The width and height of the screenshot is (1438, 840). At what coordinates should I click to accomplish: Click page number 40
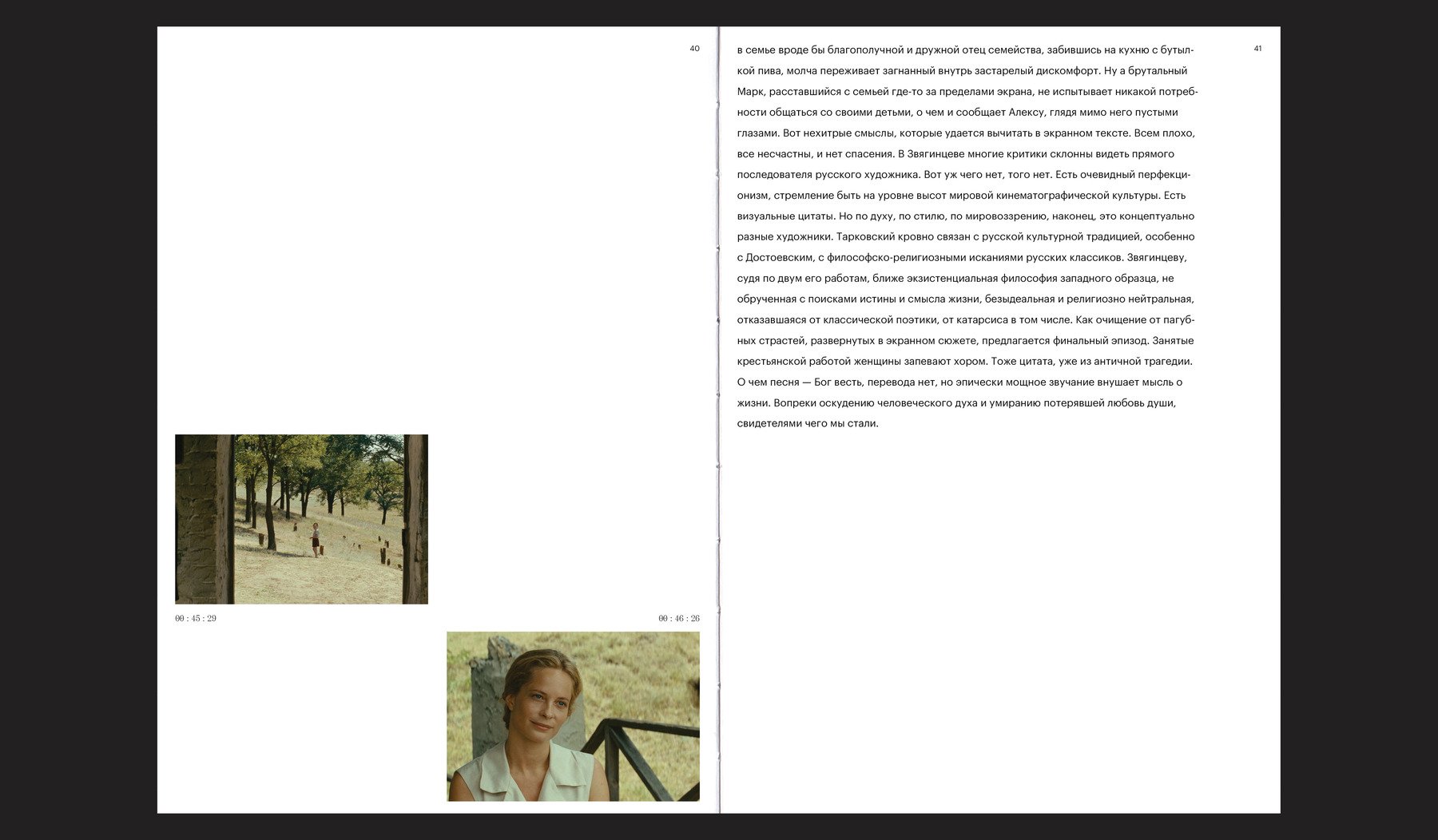coord(694,49)
